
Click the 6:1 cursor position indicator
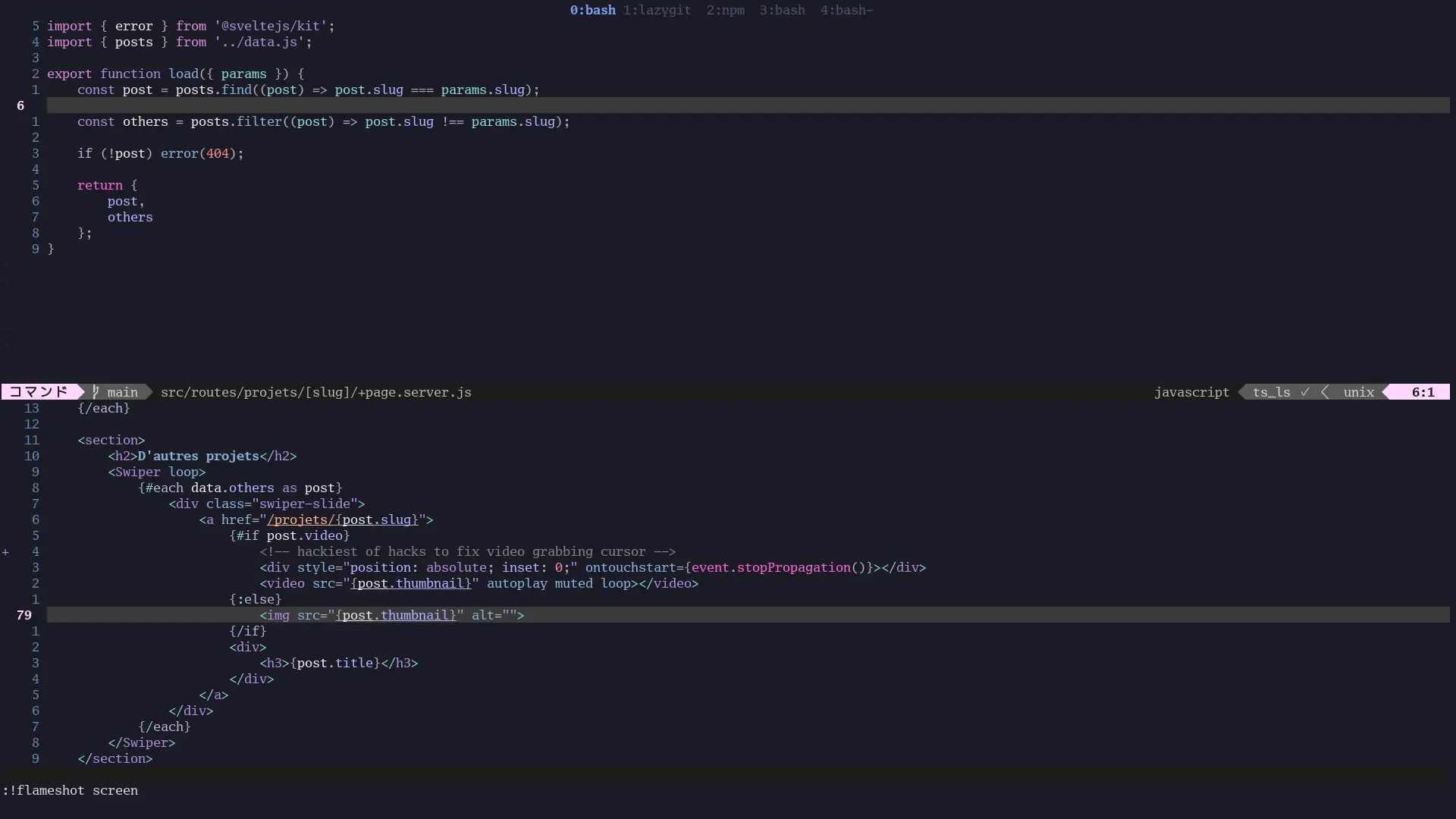[1423, 392]
